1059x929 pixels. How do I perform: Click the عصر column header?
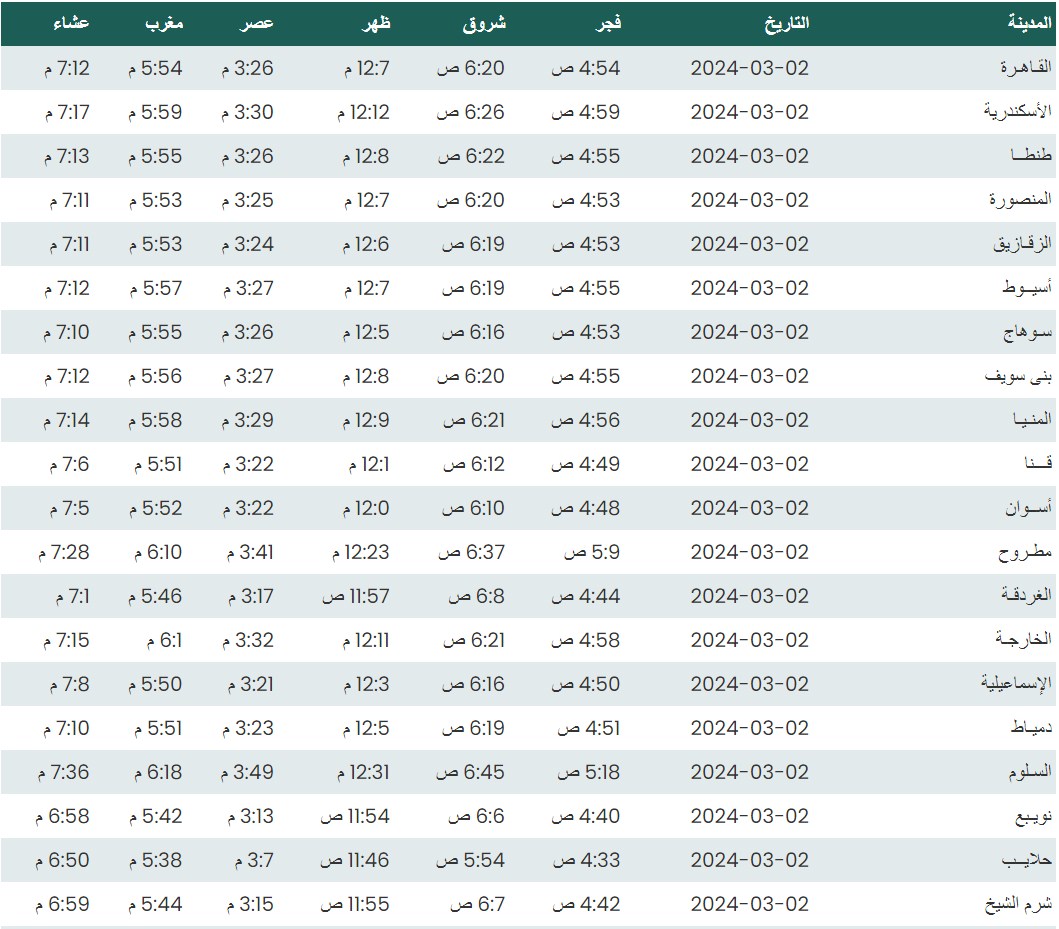point(258,23)
